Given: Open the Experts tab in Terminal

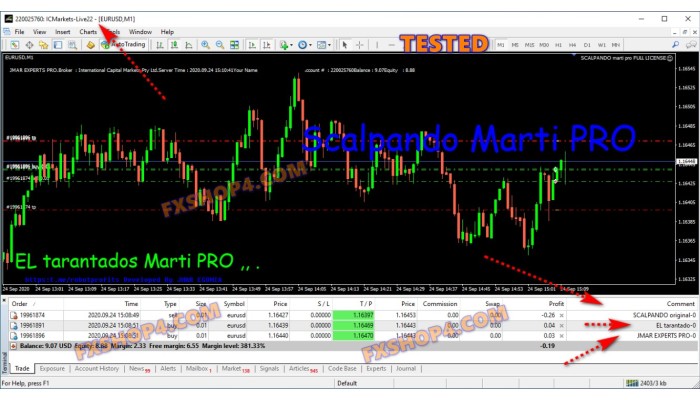Looking at the screenshot, I should point(376,368).
